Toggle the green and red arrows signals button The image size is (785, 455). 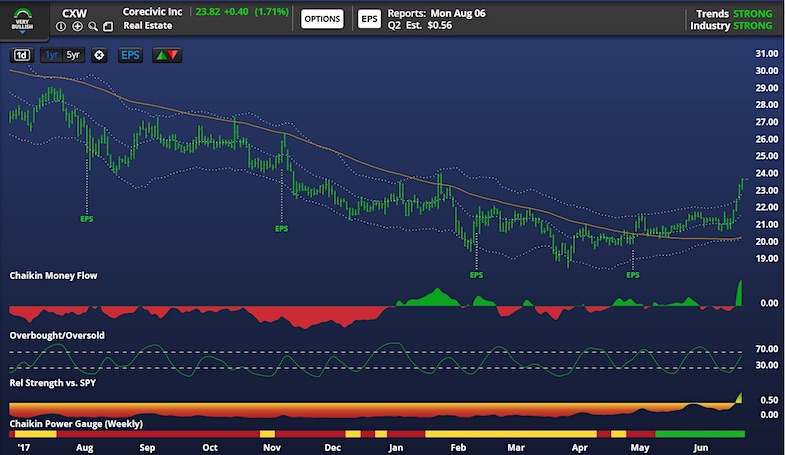[167, 55]
